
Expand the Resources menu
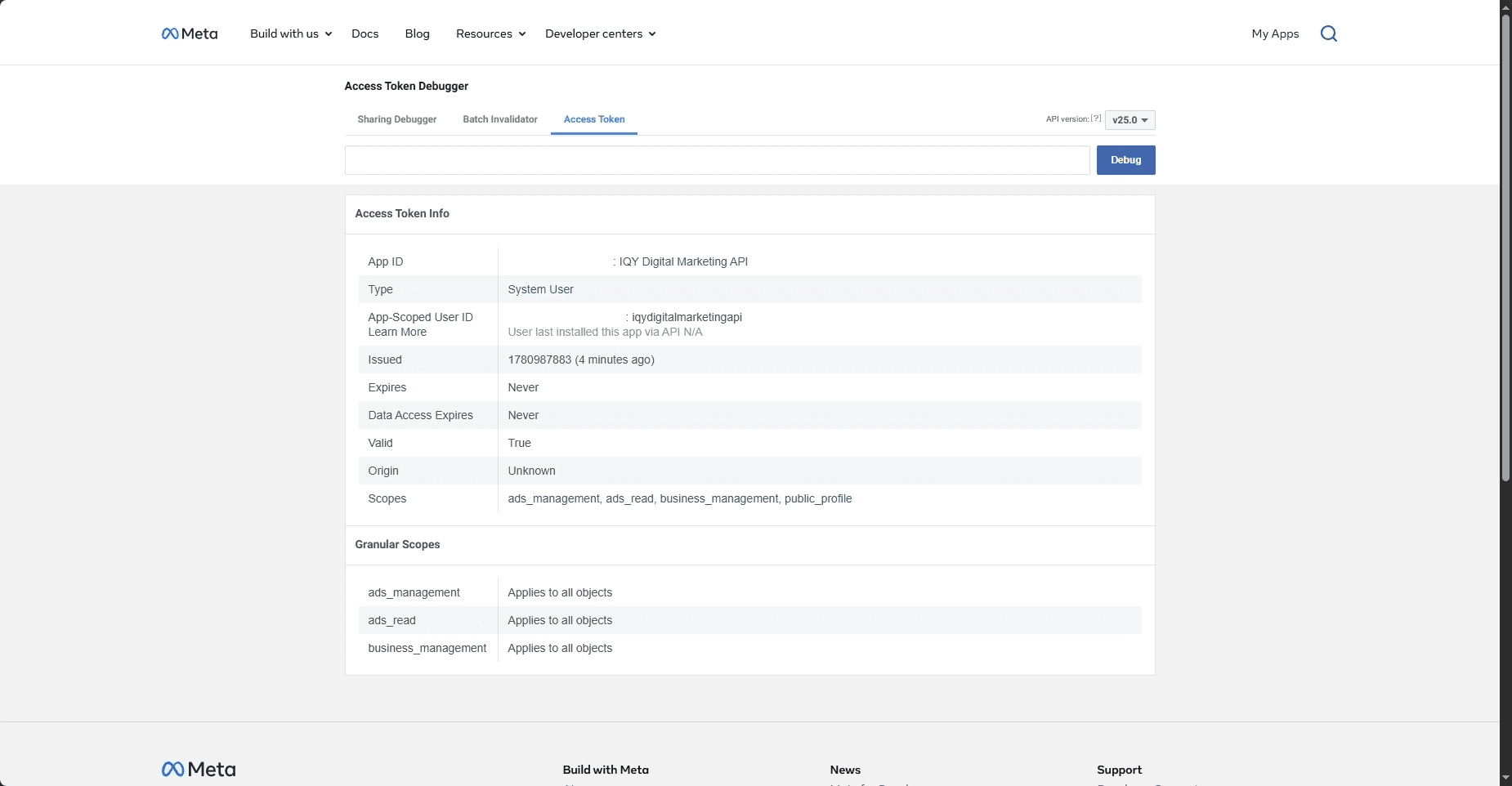tap(490, 33)
